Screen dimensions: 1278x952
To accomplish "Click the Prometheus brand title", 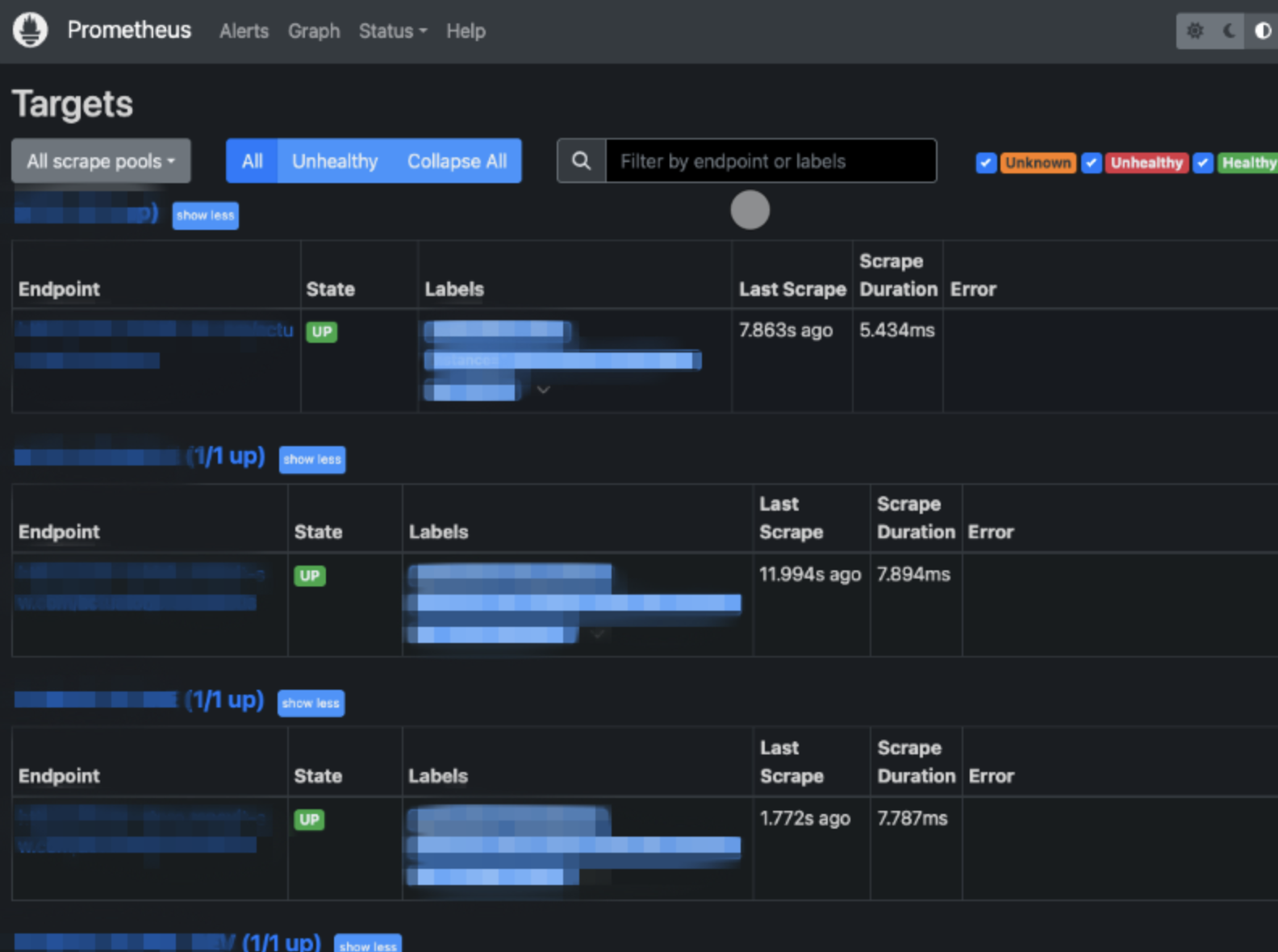I will [129, 30].
